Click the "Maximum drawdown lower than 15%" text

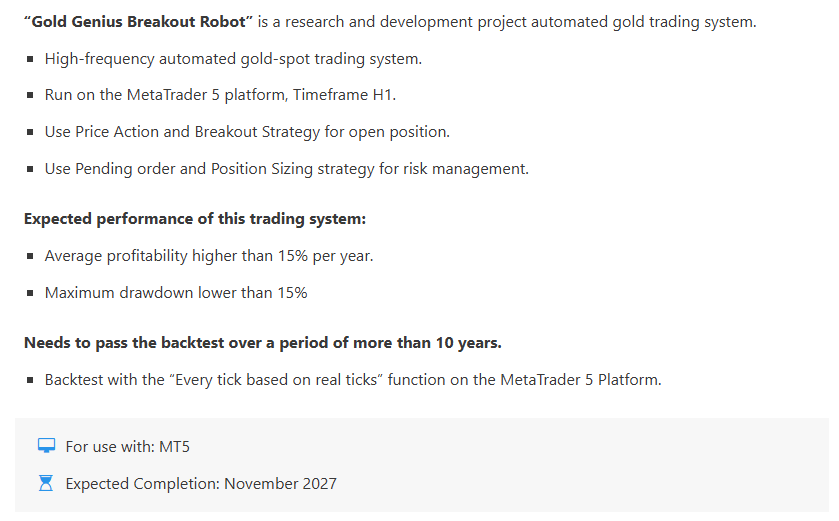(176, 293)
